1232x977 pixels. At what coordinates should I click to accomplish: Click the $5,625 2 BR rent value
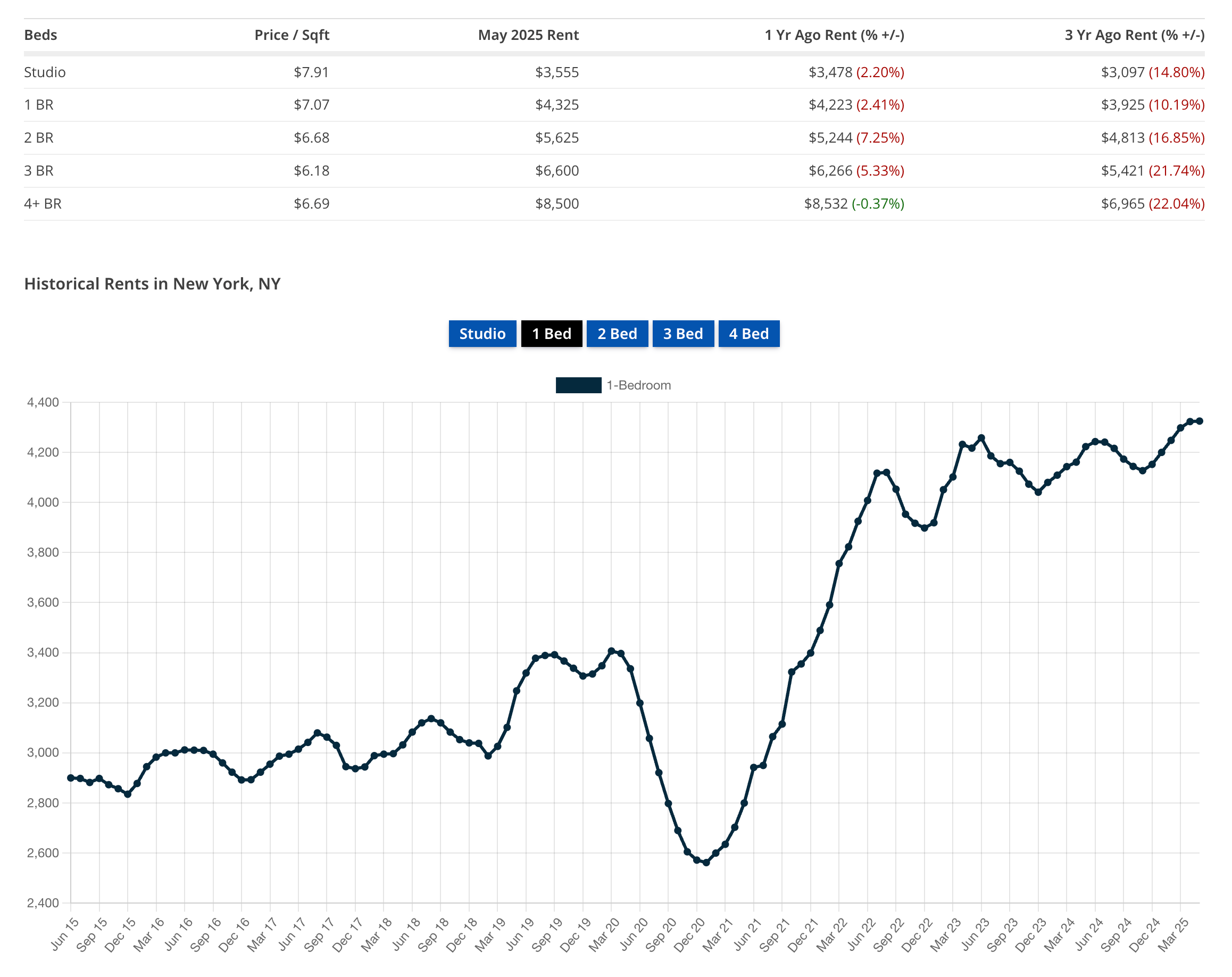556,138
